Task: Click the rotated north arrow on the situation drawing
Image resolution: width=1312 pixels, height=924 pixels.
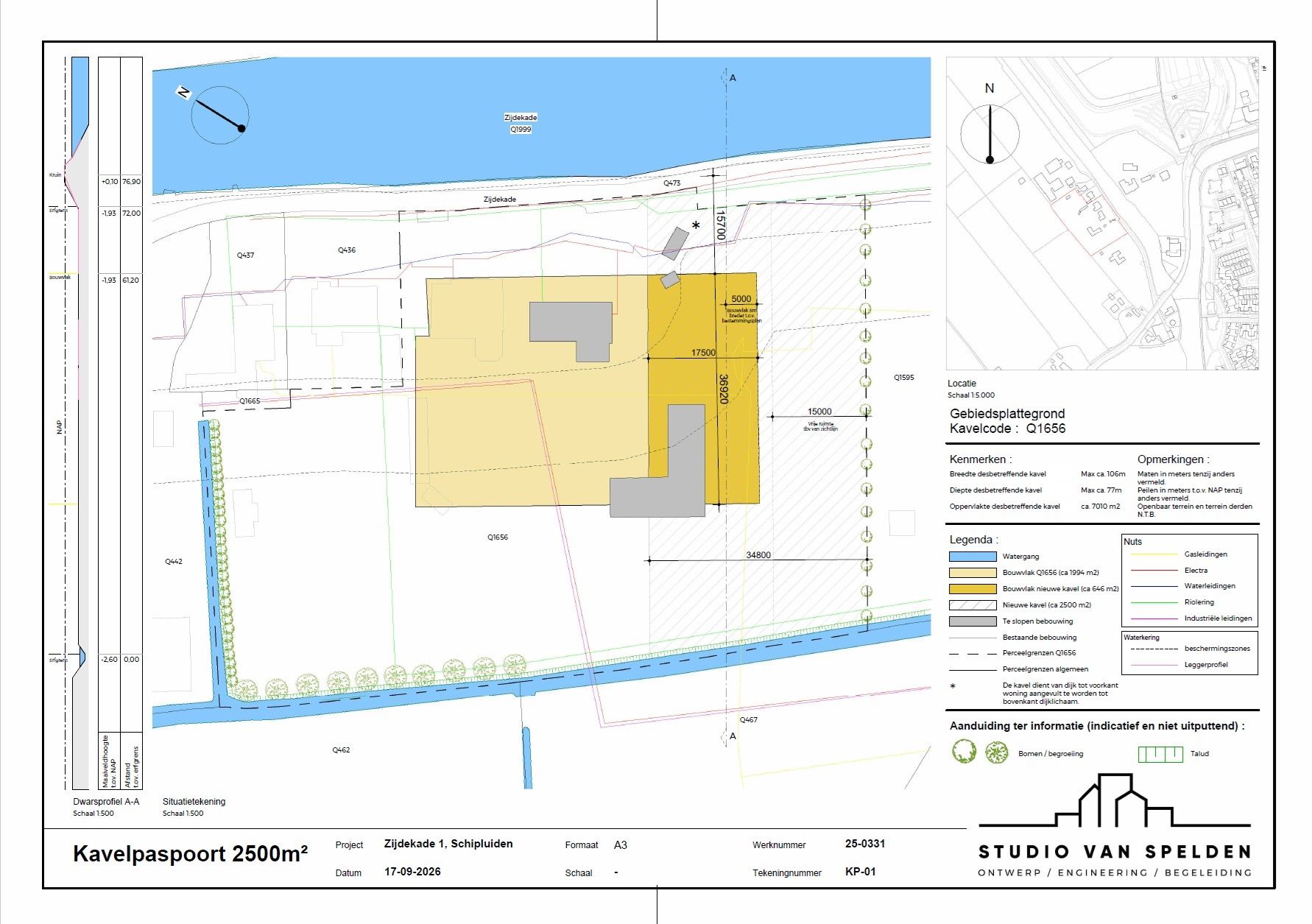Action: point(219,114)
